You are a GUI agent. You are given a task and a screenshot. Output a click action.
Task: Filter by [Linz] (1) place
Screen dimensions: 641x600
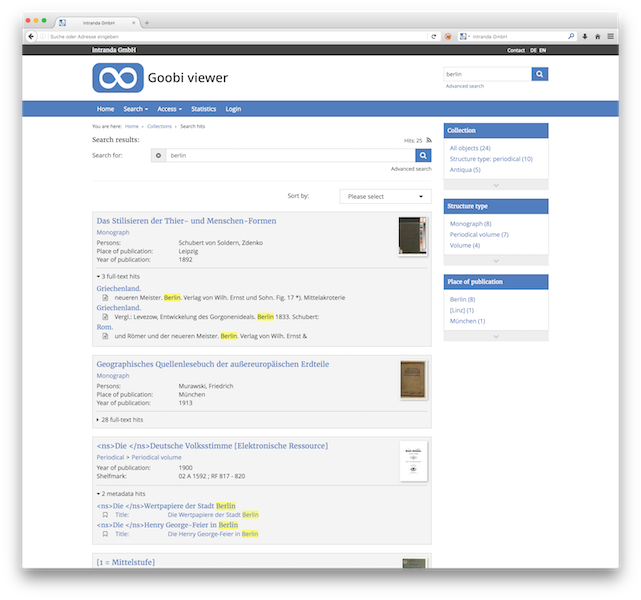click(x=462, y=310)
